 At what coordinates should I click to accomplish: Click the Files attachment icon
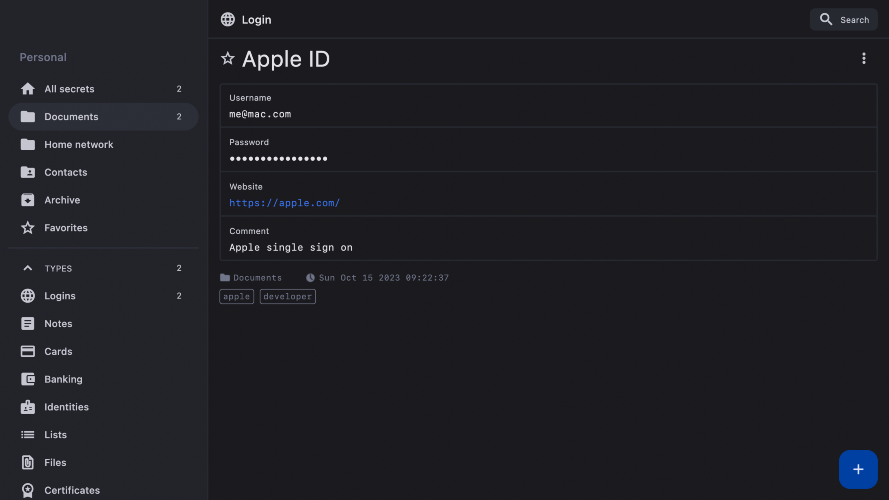pyautogui.click(x=27, y=463)
